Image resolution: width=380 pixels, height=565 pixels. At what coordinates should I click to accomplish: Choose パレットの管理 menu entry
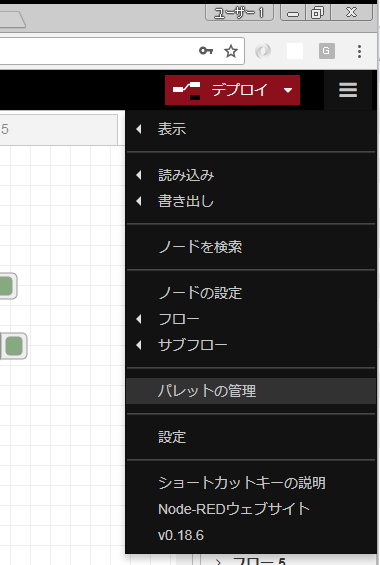[251, 391]
